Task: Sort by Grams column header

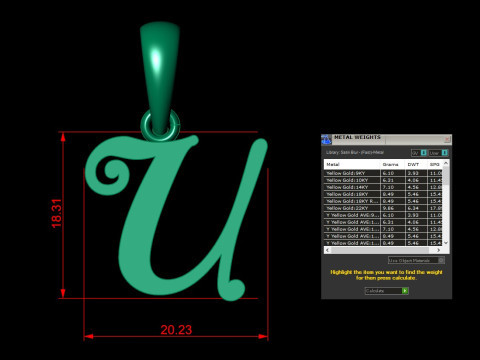Action: [x=393, y=164]
